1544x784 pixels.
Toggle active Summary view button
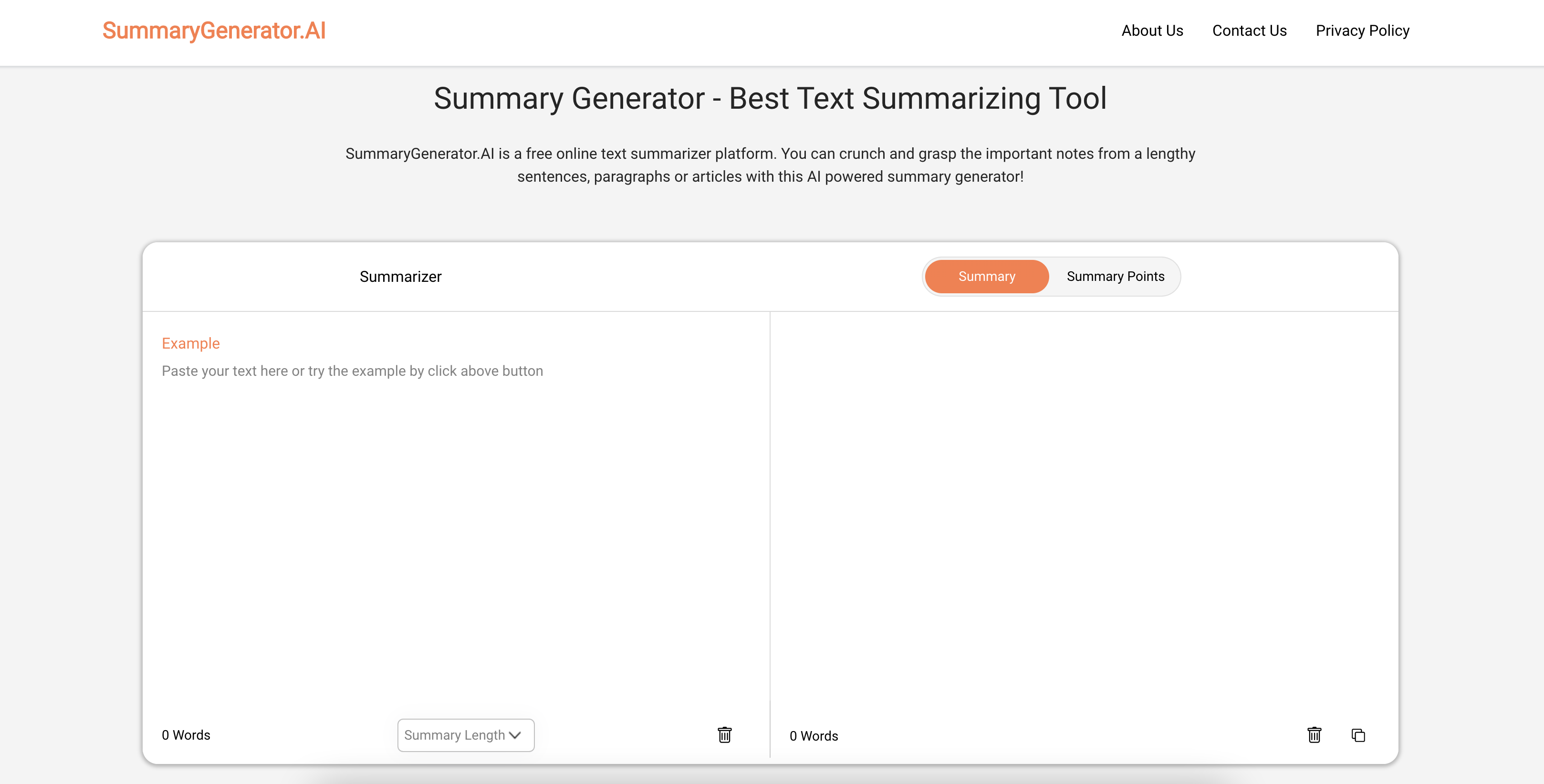[x=986, y=276]
